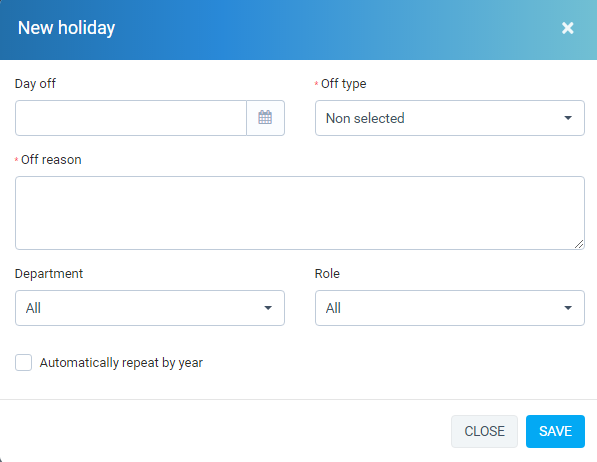Click the 'Automatically repeat by year' label
The width and height of the screenshot is (597, 462).
tap(121, 363)
